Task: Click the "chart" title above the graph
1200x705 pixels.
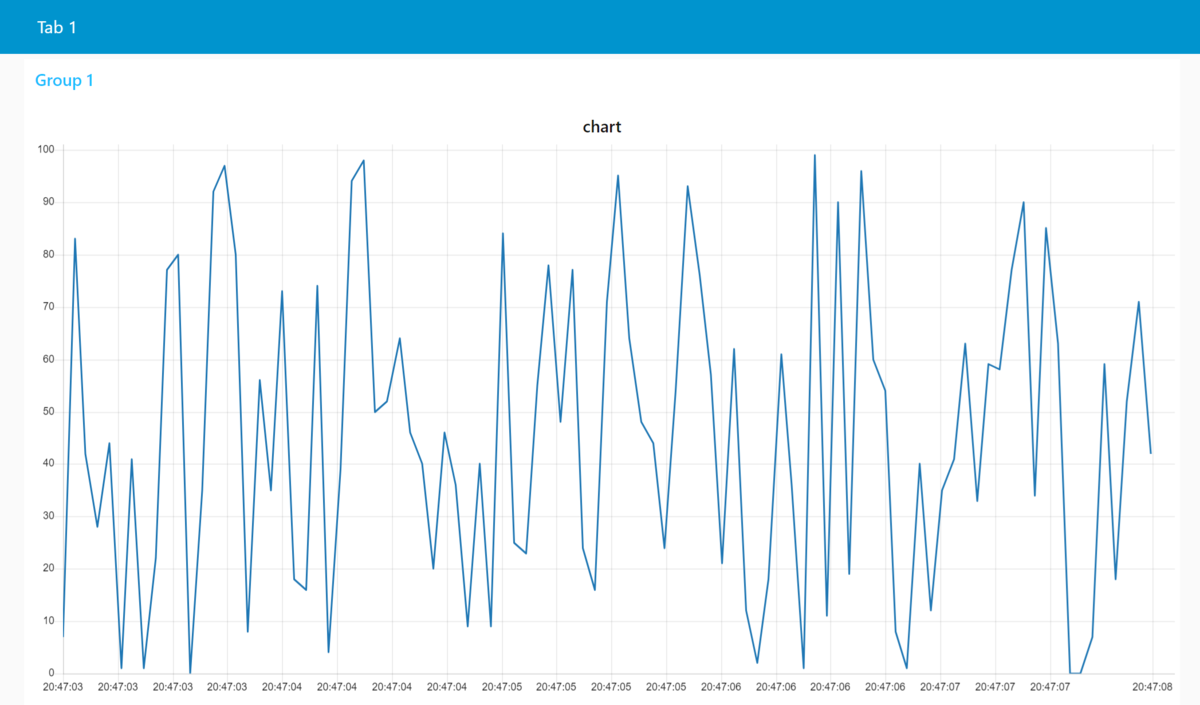Action: pos(602,127)
